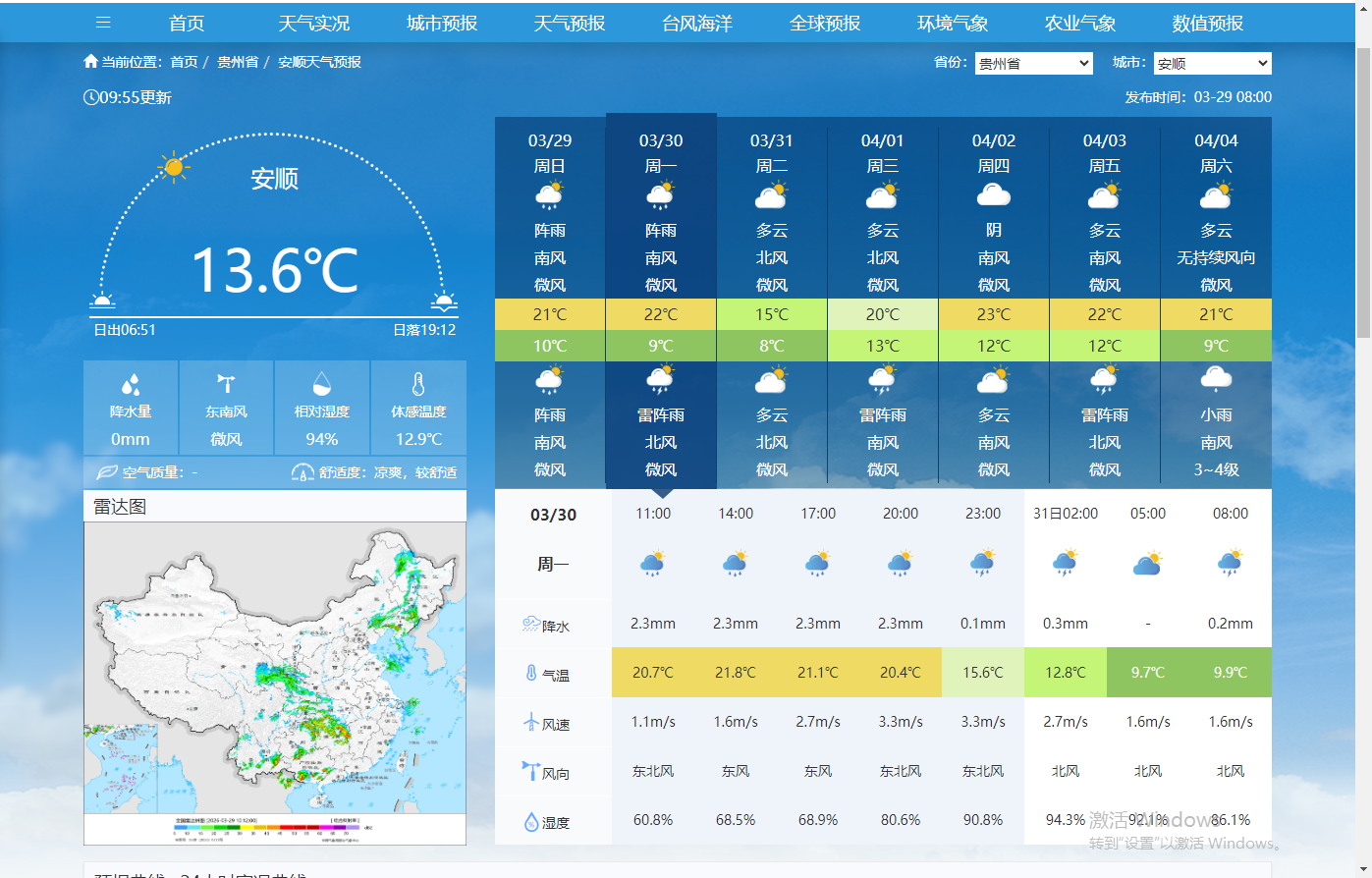Click the home icon in breadcrumb

[x=91, y=62]
